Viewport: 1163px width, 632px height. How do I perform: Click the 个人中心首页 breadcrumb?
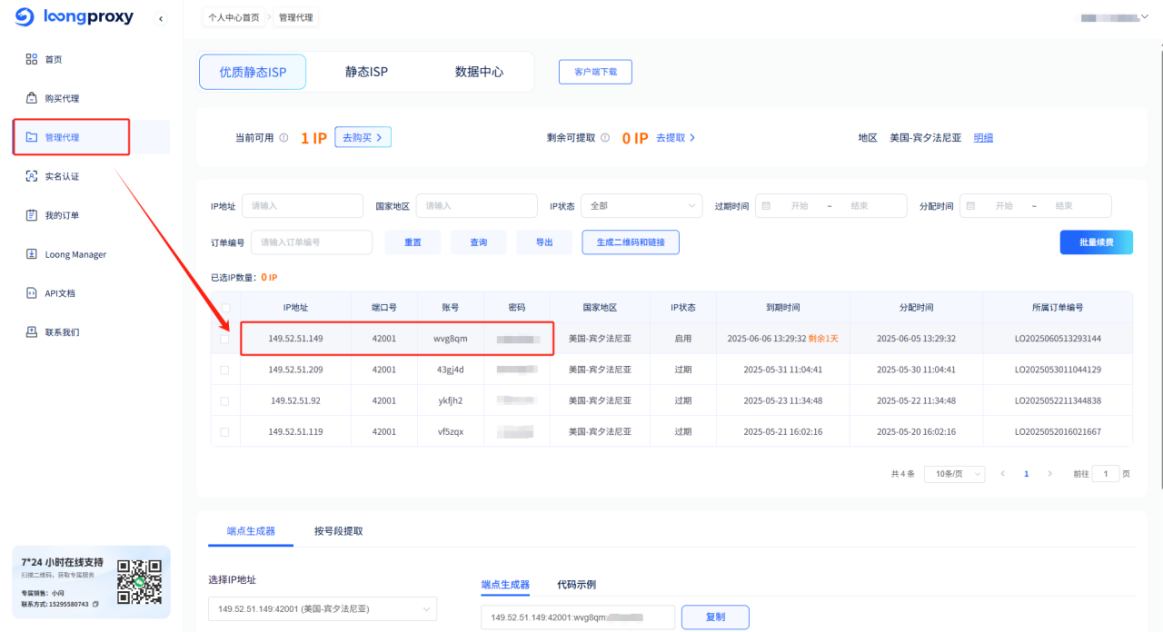coord(234,17)
